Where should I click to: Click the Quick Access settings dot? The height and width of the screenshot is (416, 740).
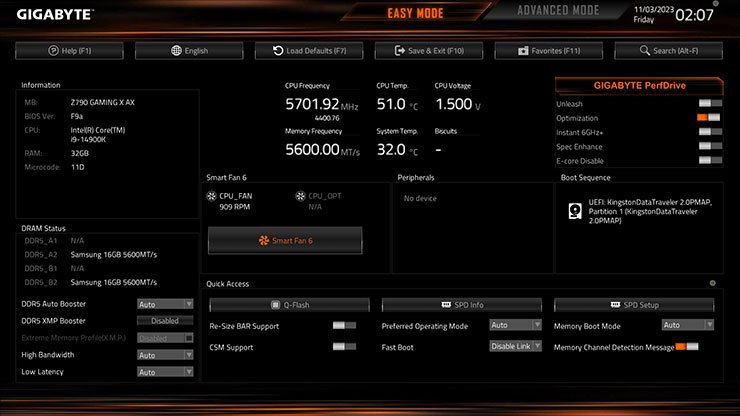coord(713,284)
